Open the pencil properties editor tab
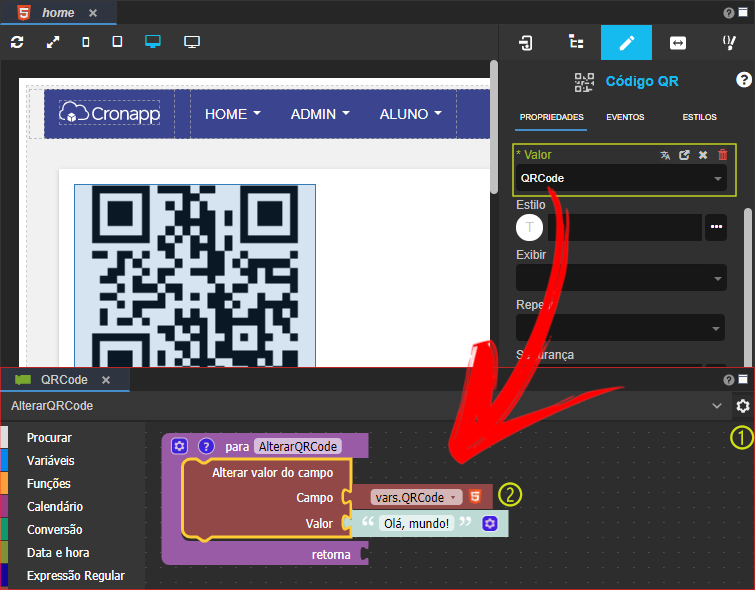The image size is (755, 590). coord(626,42)
